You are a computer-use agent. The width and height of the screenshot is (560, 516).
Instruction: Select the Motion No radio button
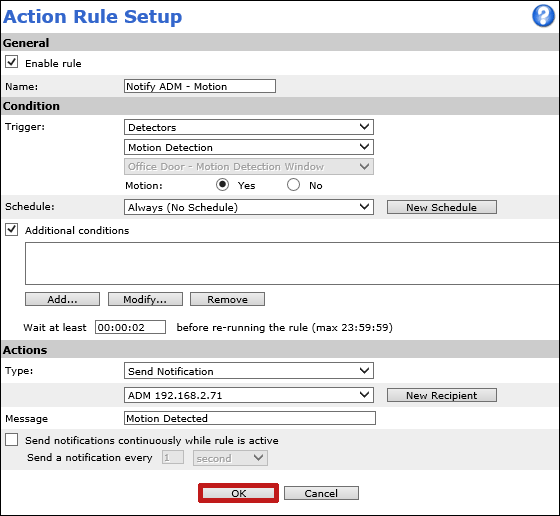293,185
